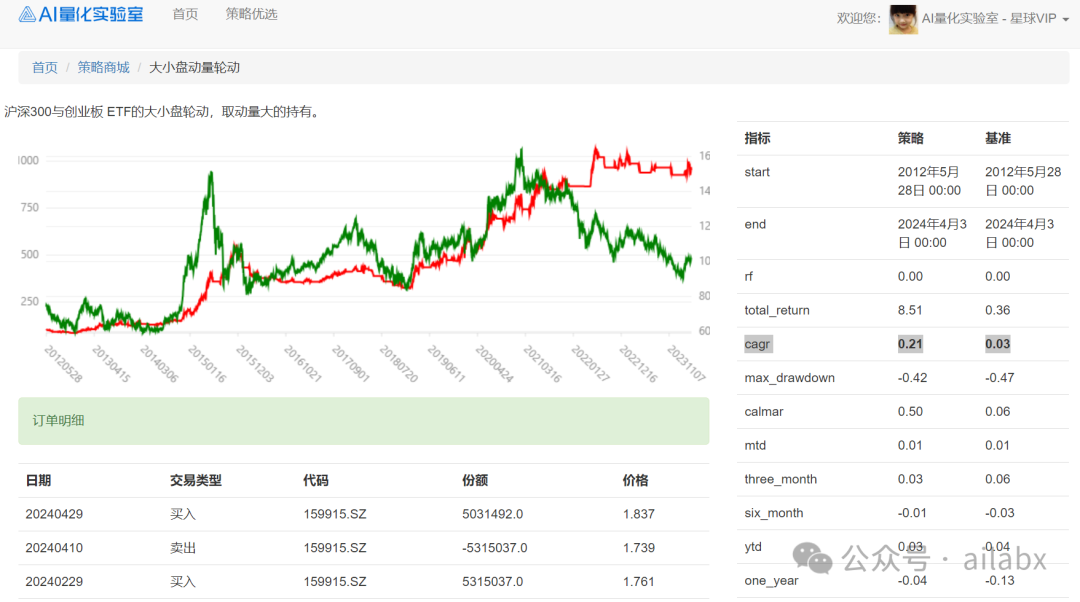Viewport: 1080px width, 602px height.
Task: Click the chart x-axis date 20231107
Action: (x=686, y=364)
